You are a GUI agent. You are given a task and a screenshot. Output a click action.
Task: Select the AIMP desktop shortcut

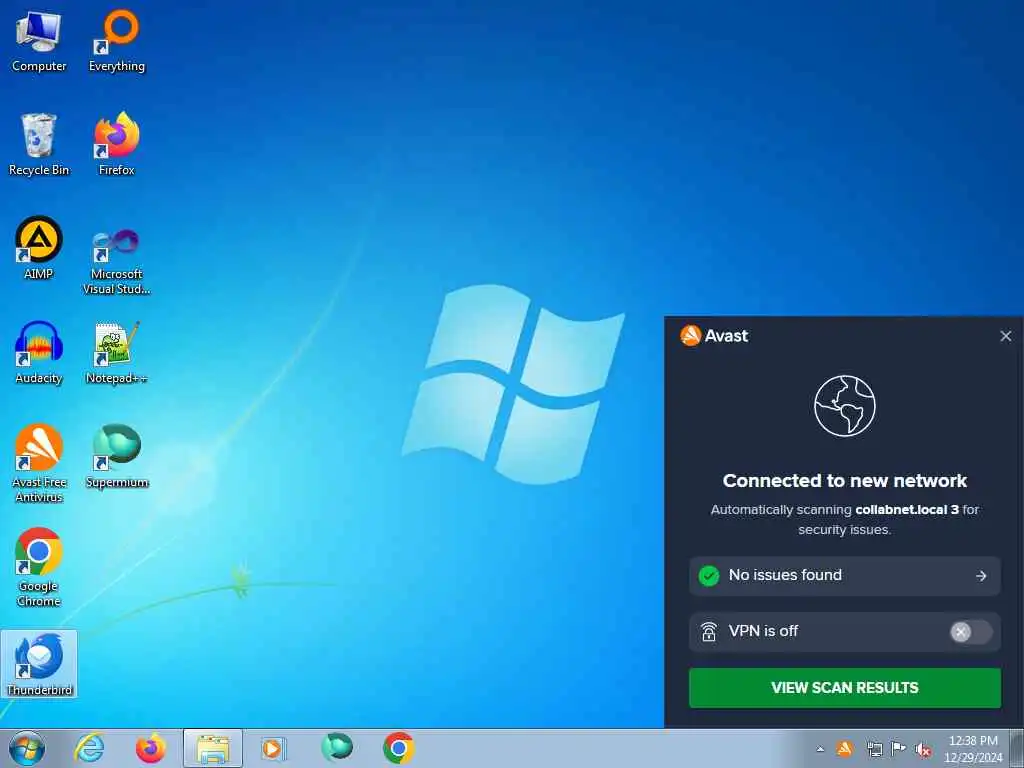pyautogui.click(x=39, y=249)
